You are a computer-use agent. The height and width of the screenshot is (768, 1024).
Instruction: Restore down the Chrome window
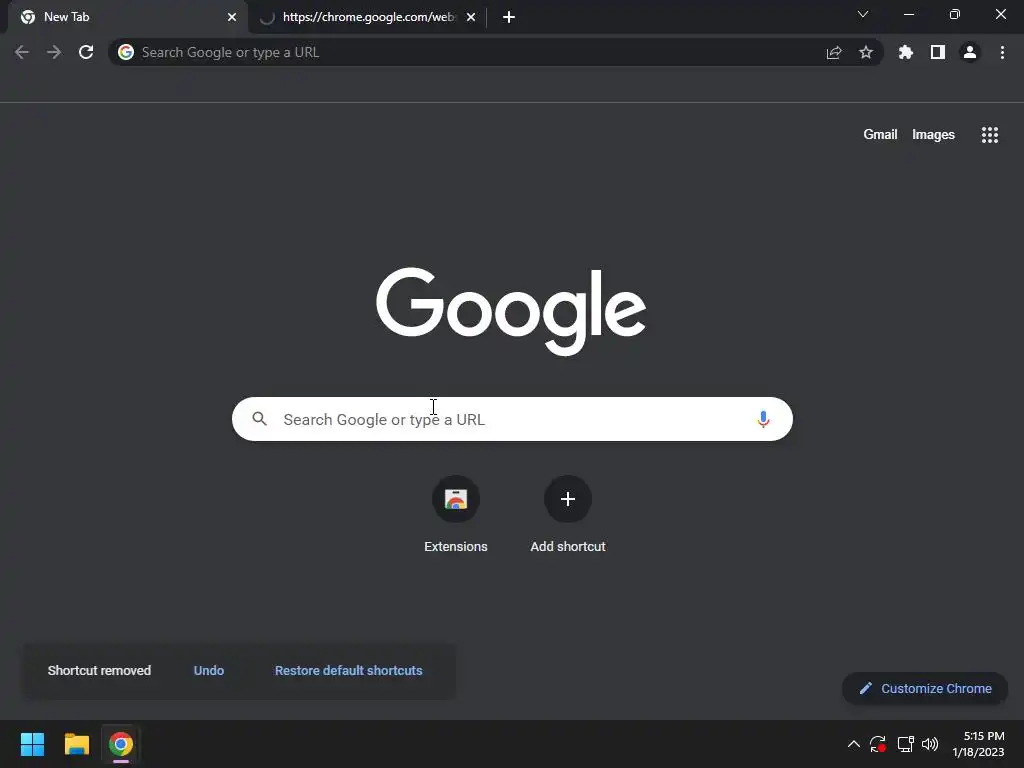pyautogui.click(x=955, y=14)
